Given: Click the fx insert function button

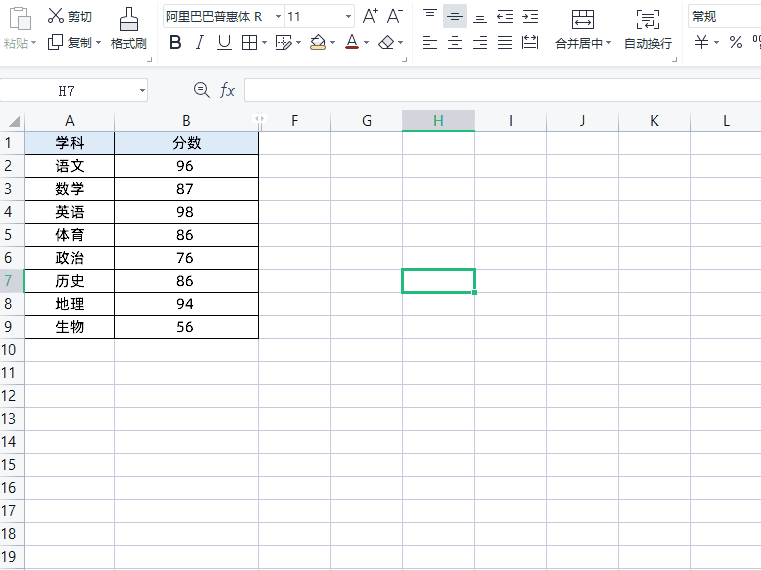Looking at the screenshot, I should [227, 90].
